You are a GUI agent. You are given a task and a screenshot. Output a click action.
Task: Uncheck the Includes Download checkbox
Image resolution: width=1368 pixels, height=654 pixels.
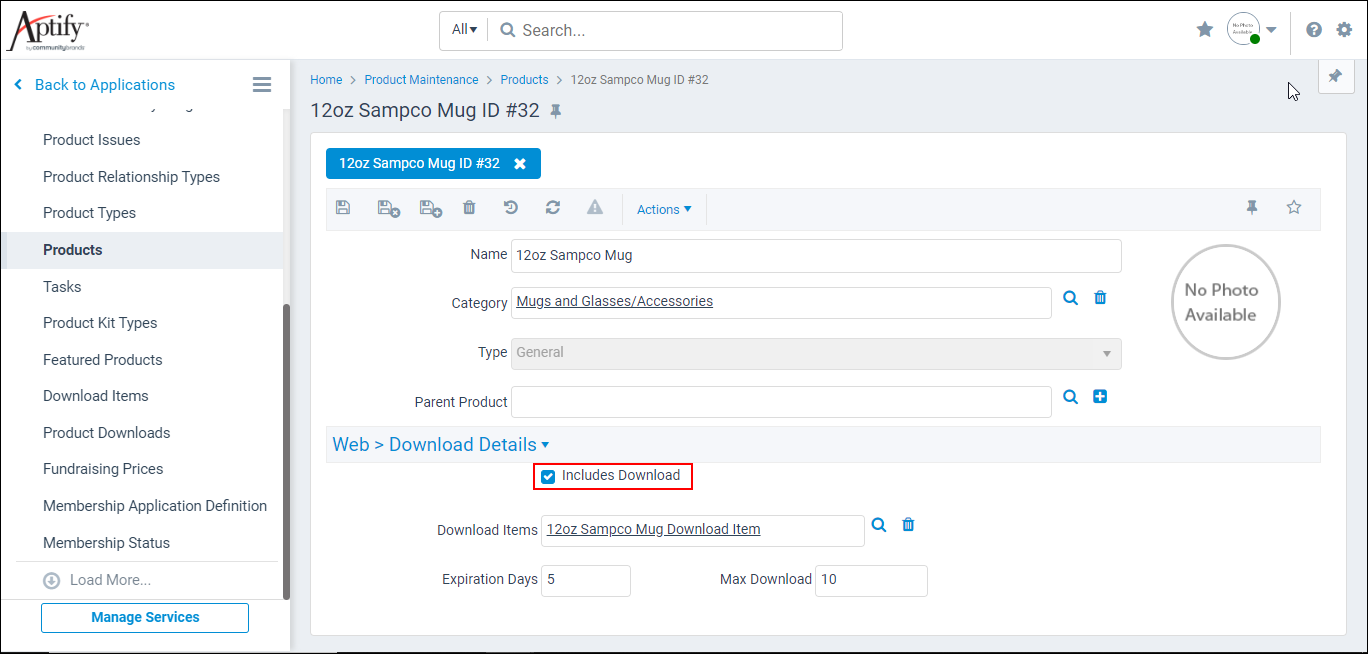[x=547, y=476]
